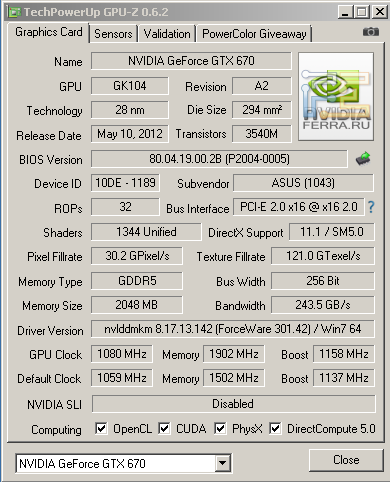Toggle the PhysX checkbox
390x482 pixels.
pos(220,429)
